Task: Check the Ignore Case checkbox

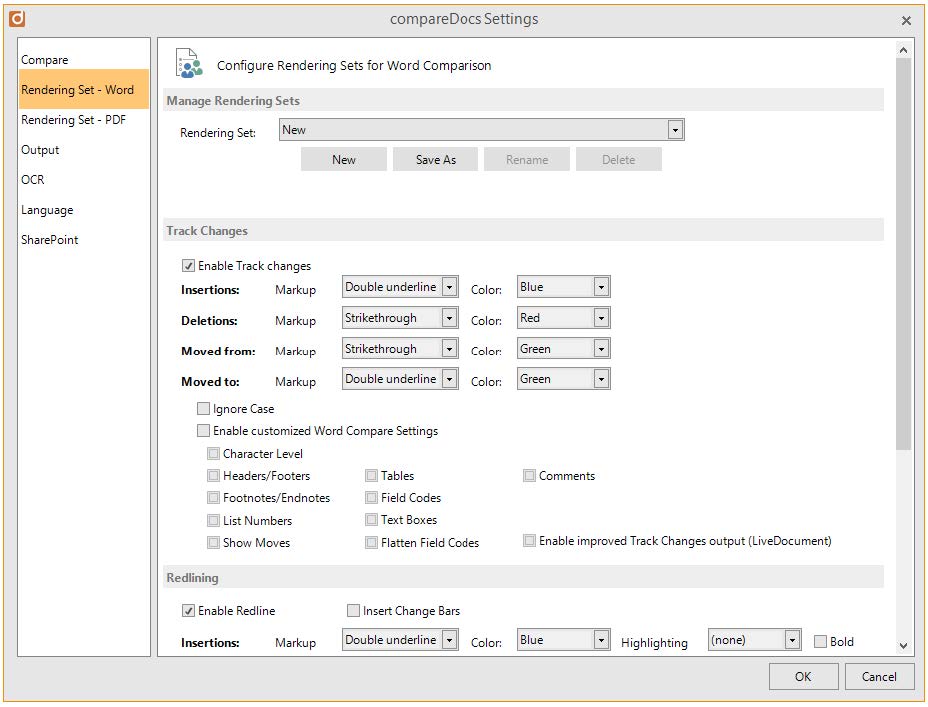Action: click(x=203, y=408)
